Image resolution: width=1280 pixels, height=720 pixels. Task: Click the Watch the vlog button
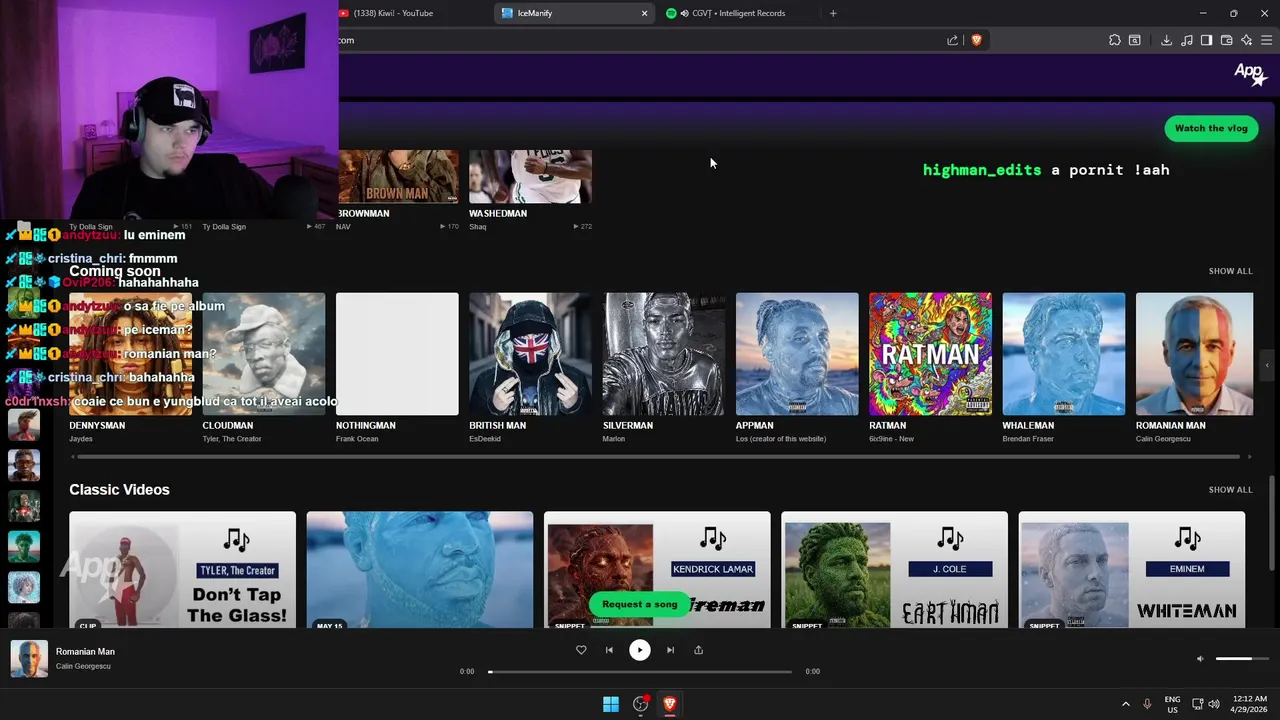(x=1211, y=128)
